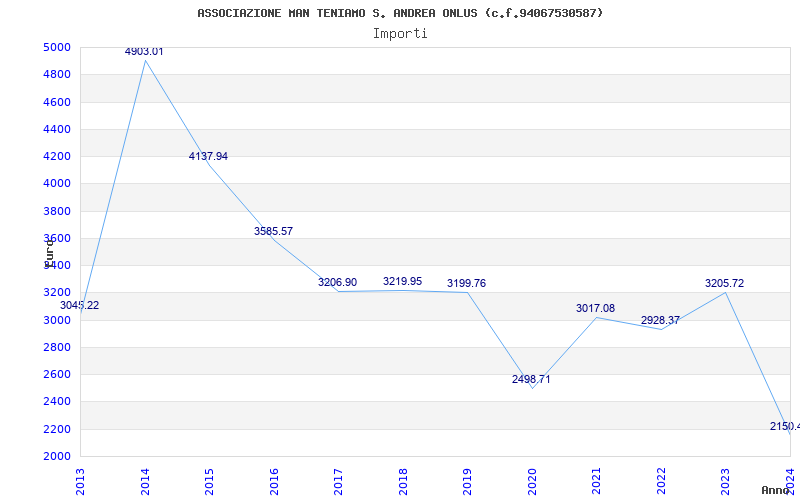Select the 3219.95 data label

tap(403, 281)
